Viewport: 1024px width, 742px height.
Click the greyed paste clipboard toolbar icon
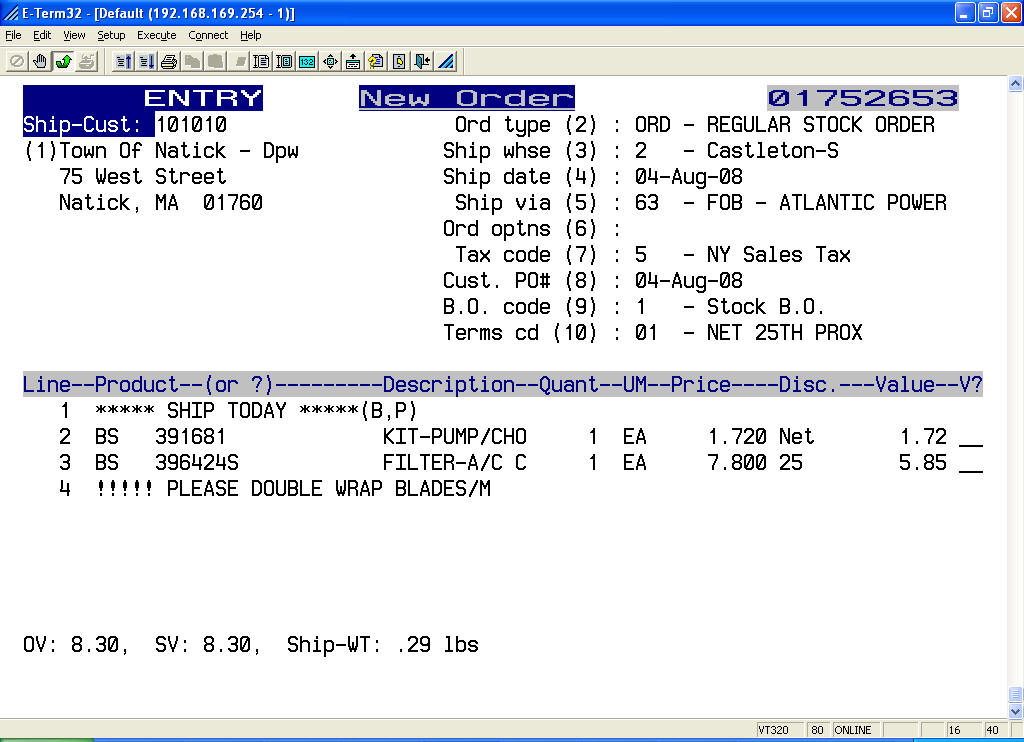tap(215, 61)
